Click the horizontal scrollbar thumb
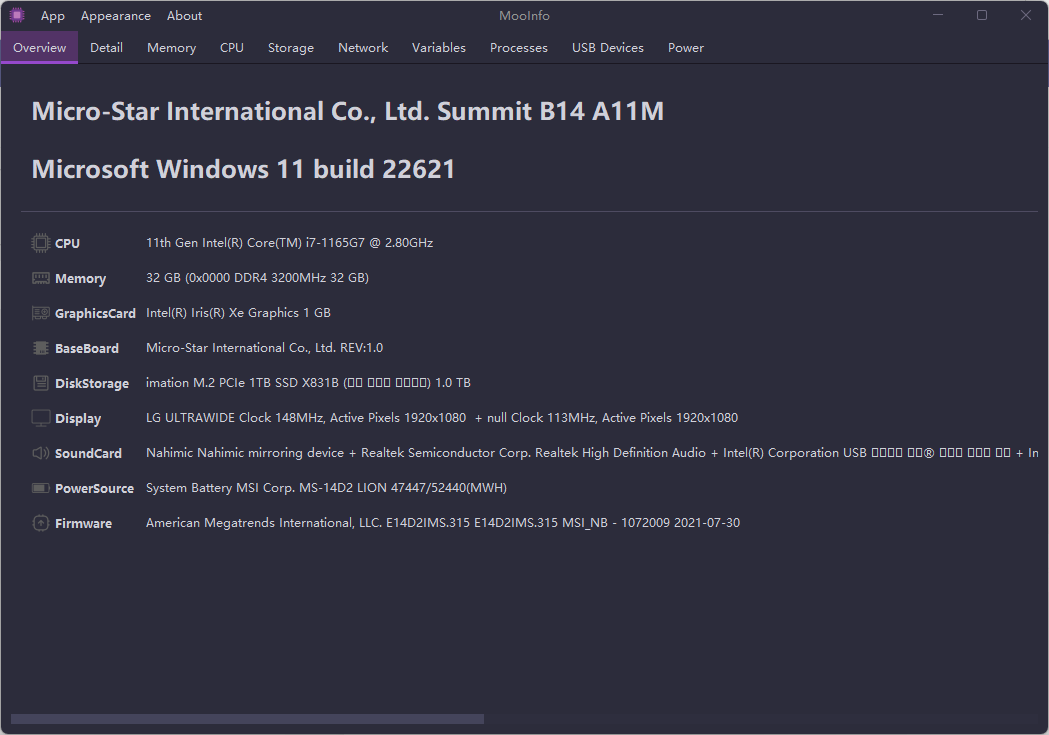The width and height of the screenshot is (1049, 735). (x=248, y=719)
